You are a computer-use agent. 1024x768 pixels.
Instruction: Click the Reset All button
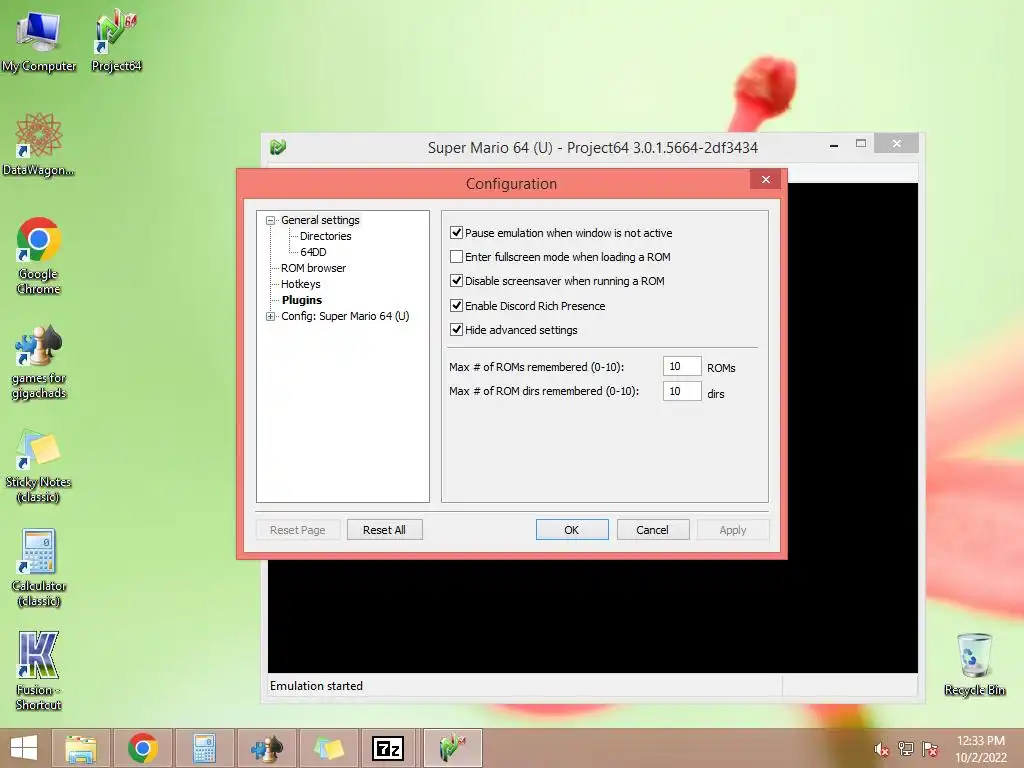385,530
